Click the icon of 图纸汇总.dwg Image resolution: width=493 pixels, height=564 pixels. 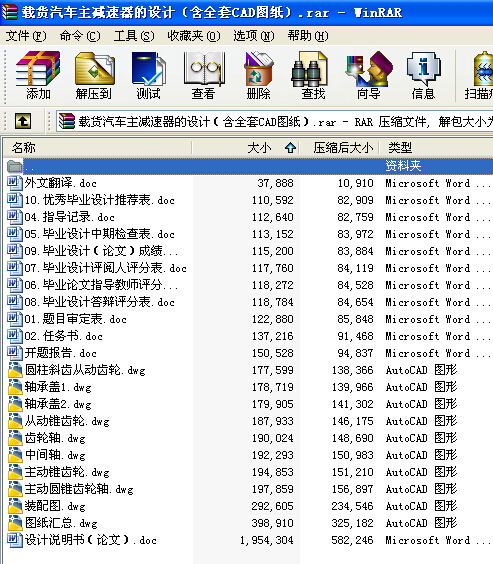pyautogui.click(x=15, y=523)
